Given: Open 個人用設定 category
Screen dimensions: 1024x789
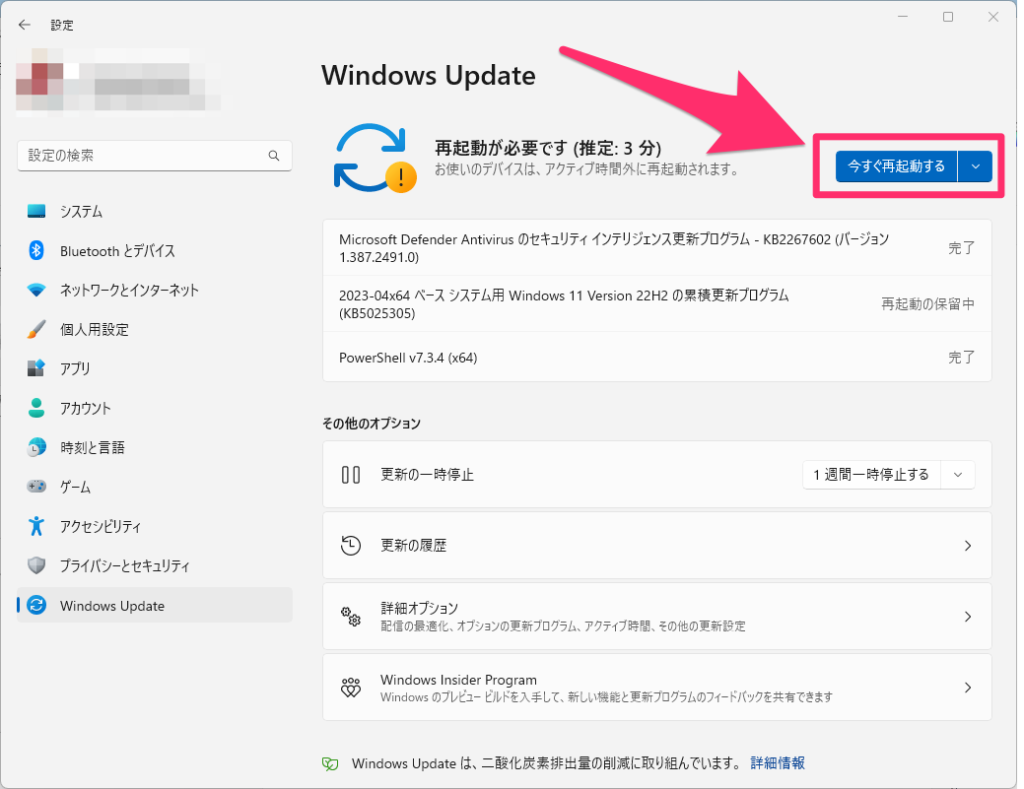Looking at the screenshot, I should 155,329.
